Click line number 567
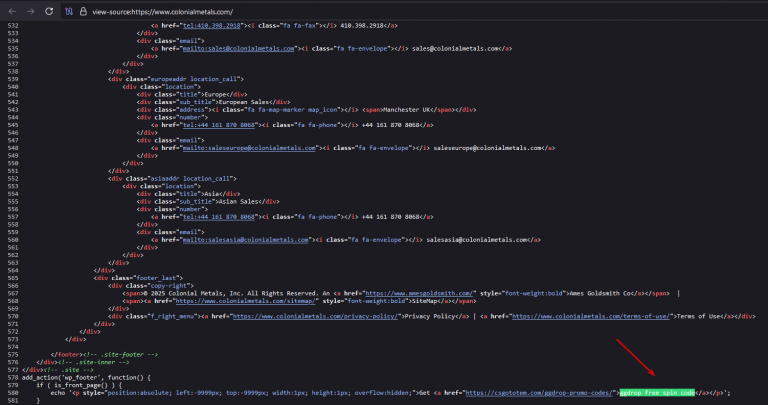The width and height of the screenshot is (768, 405). tap(13, 293)
